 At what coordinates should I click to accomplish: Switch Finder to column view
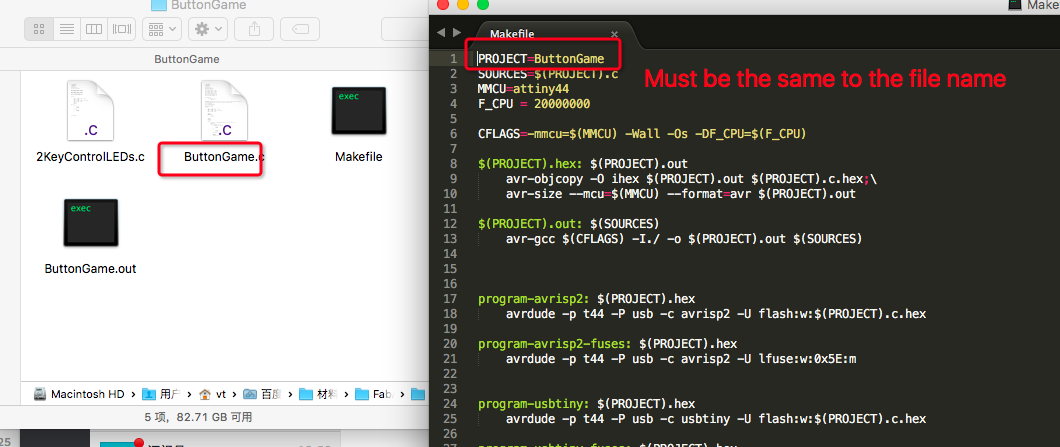(x=93, y=29)
